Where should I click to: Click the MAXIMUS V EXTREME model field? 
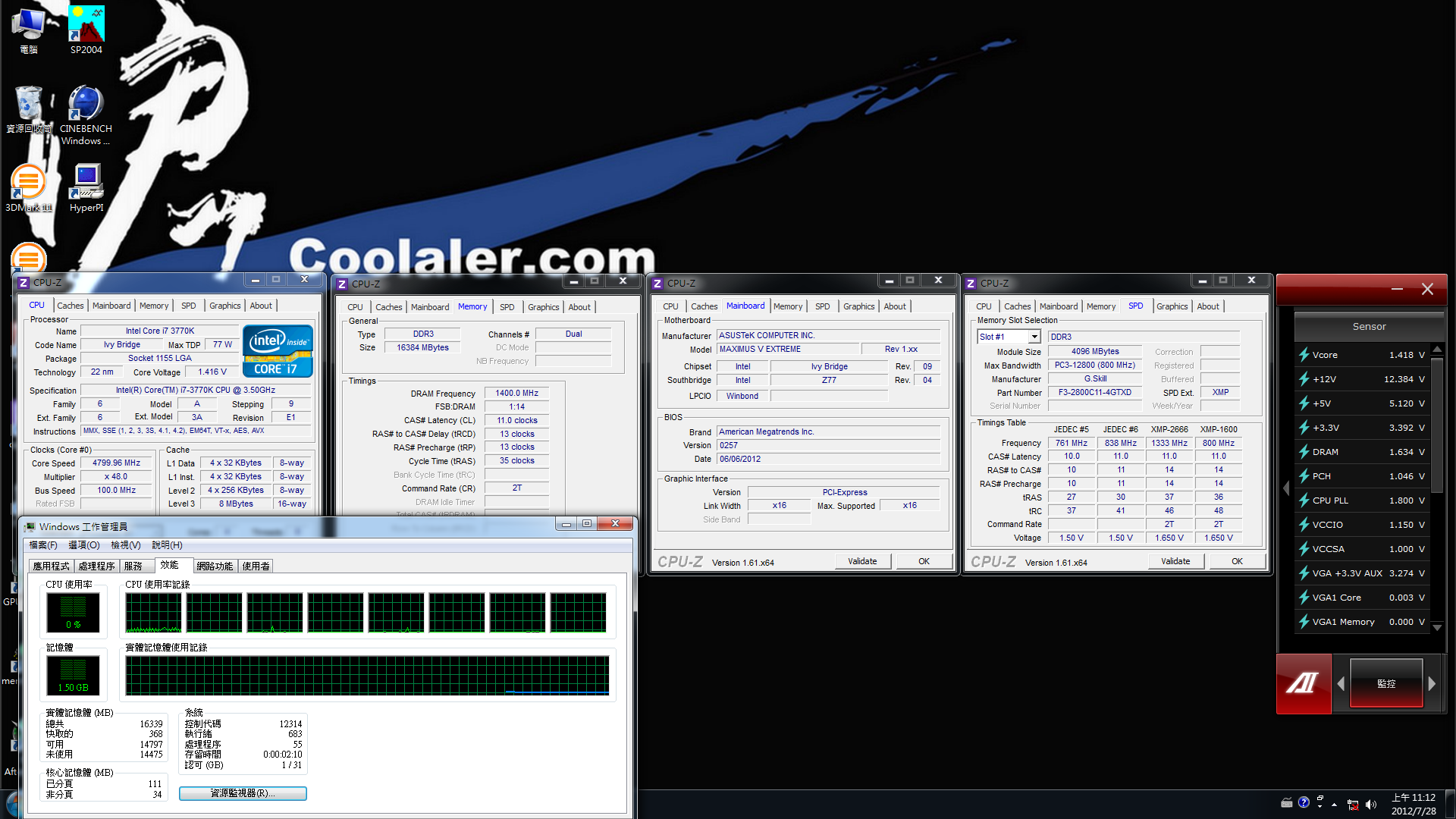click(789, 350)
